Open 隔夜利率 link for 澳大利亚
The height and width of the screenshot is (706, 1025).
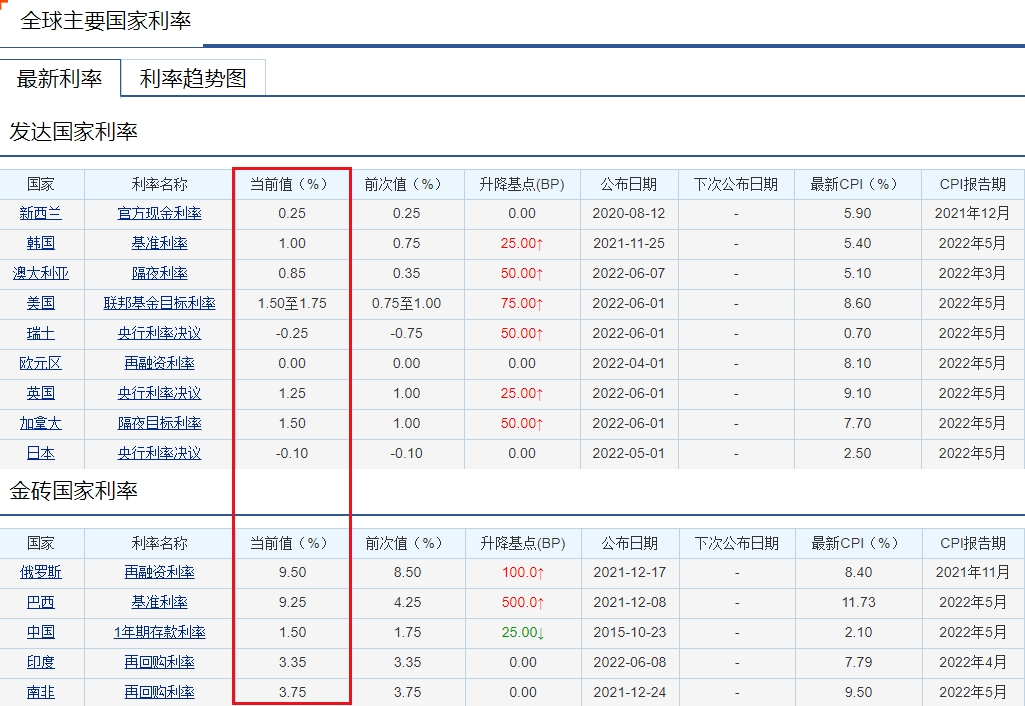(x=160, y=273)
